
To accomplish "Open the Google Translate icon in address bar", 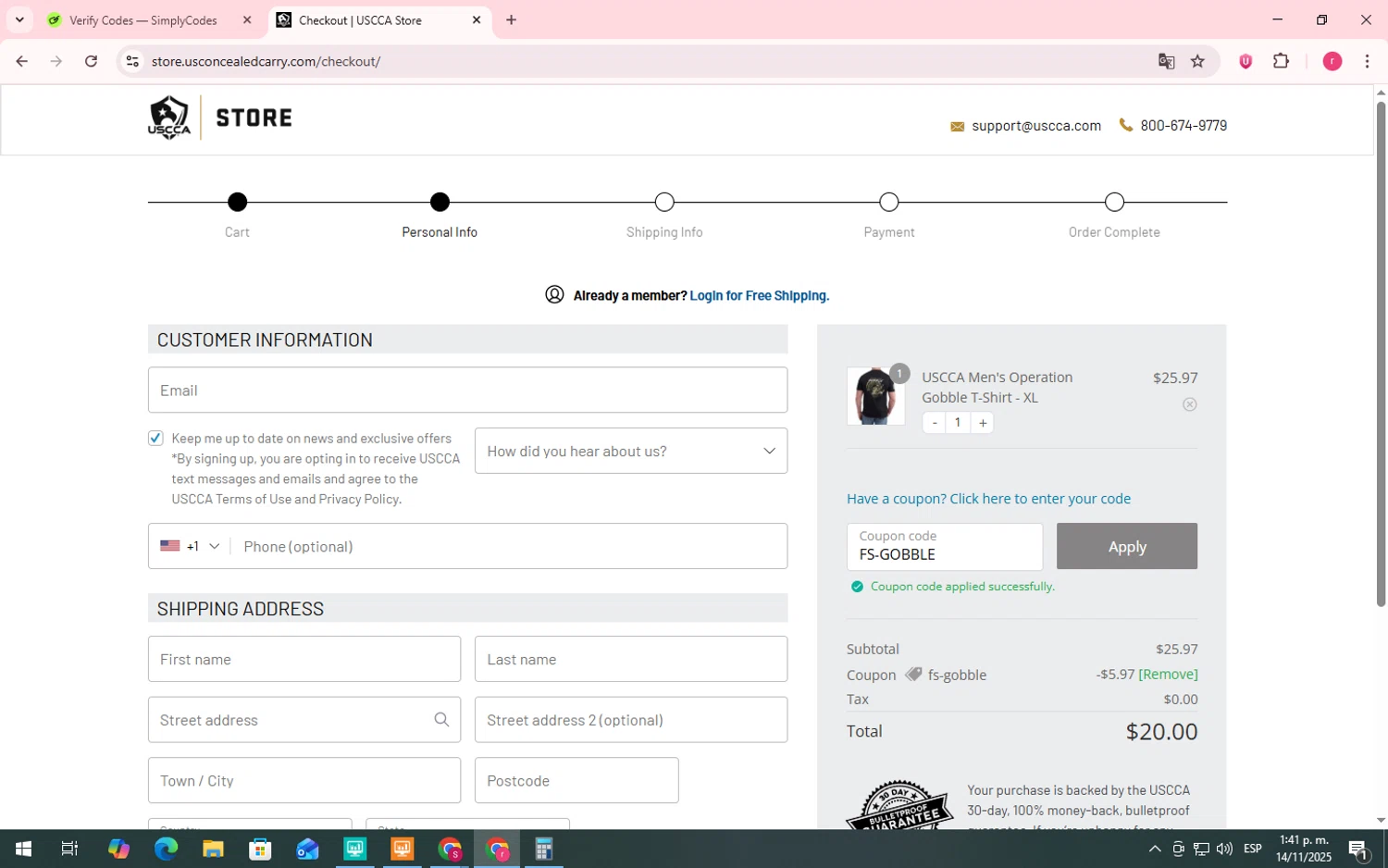I will [1166, 61].
